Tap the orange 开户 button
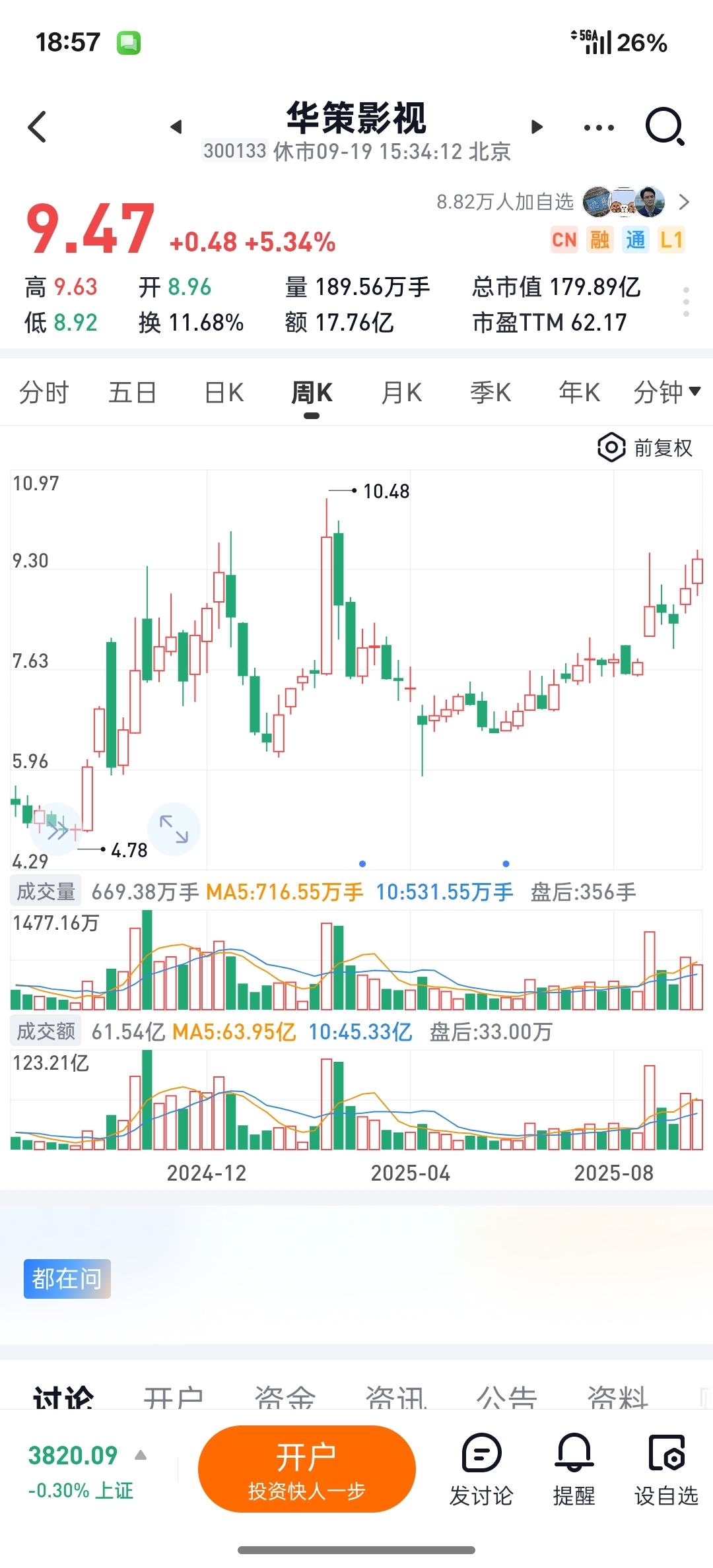713x1568 pixels. [307, 1469]
